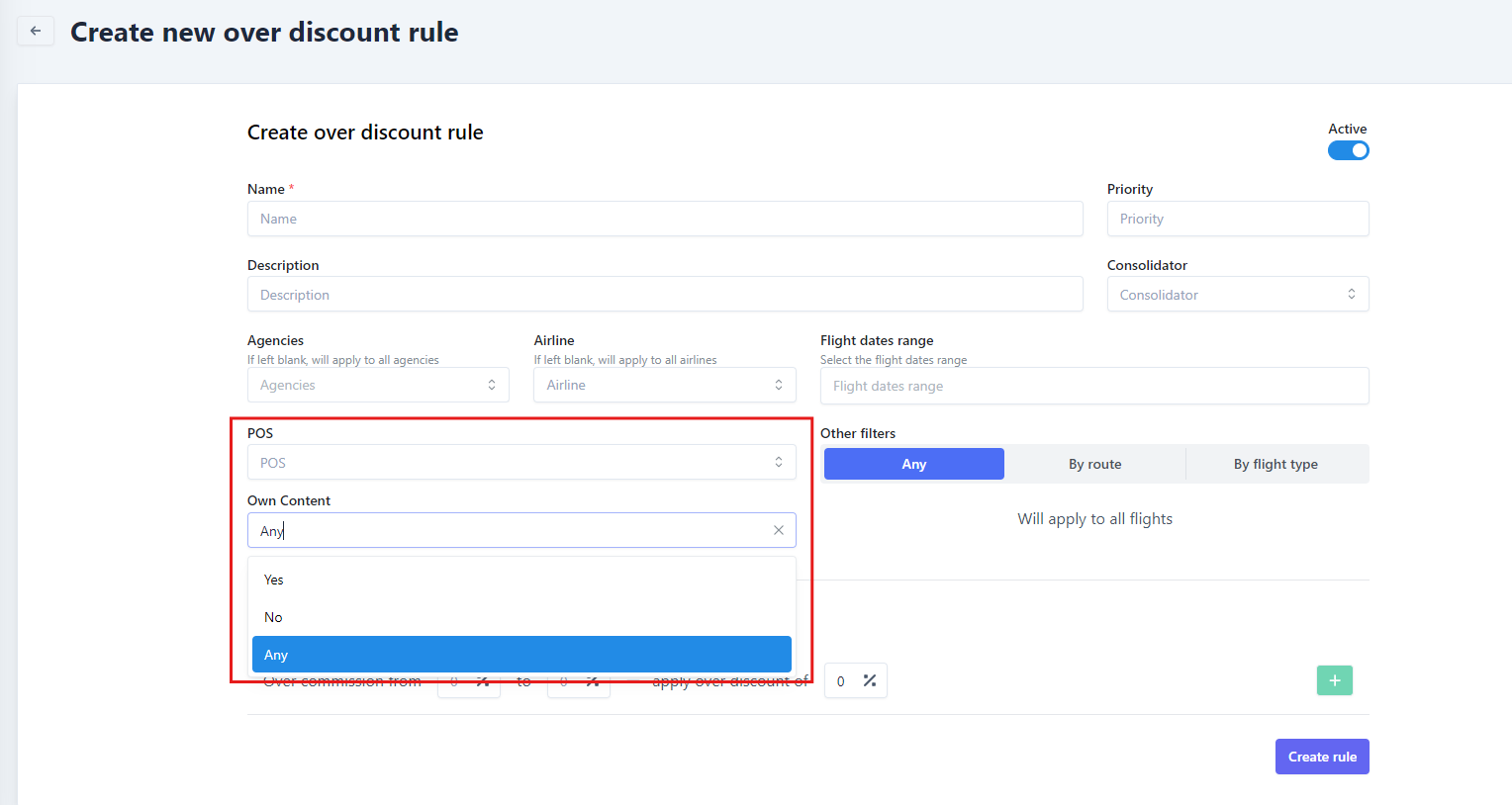Viewport: 1512px width, 805px height.
Task: Click the green plus add-range icon
Action: pos(1334,680)
